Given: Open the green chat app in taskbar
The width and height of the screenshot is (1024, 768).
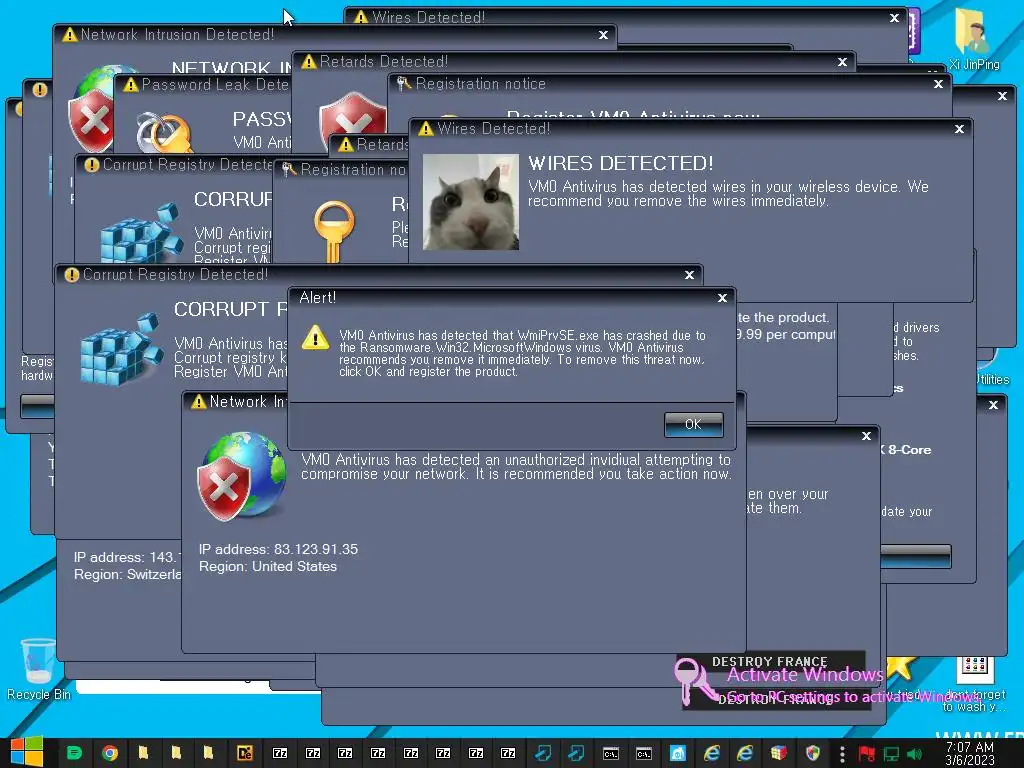Looking at the screenshot, I should click(x=74, y=753).
